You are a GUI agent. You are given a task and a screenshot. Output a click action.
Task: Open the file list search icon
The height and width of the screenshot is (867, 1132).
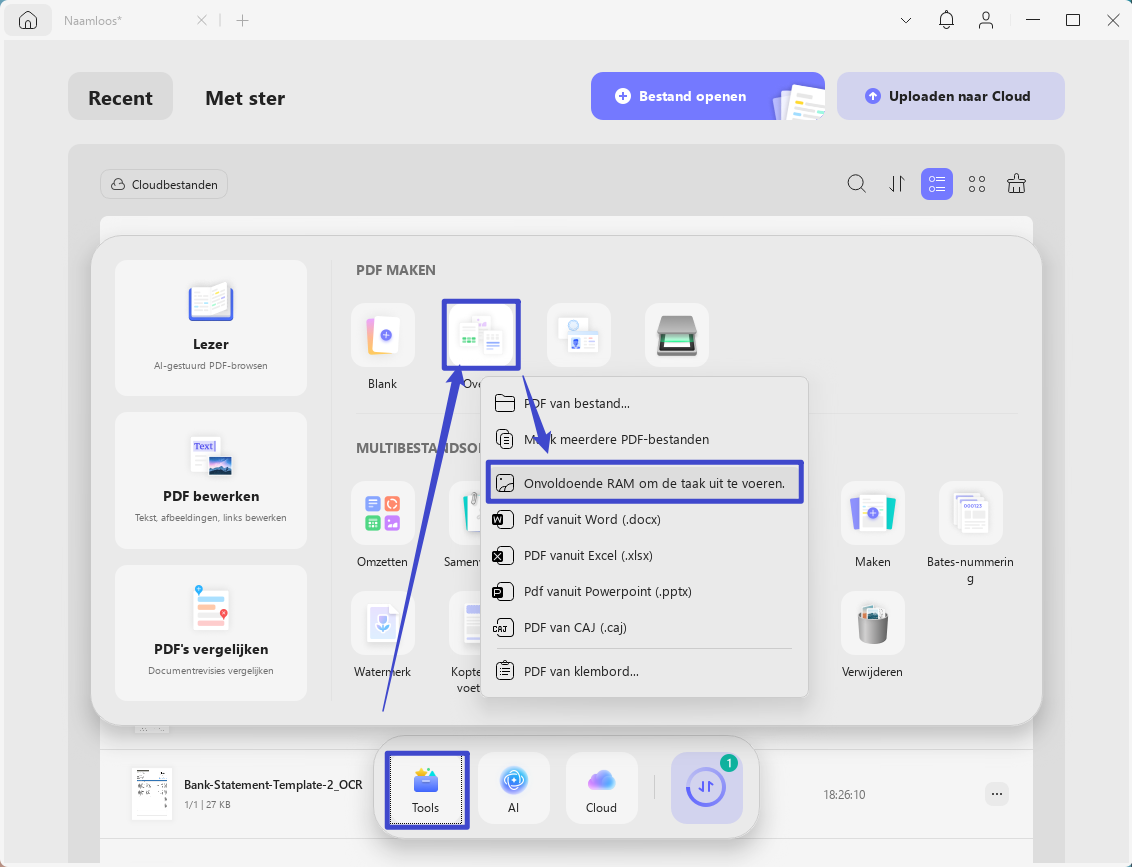tap(856, 184)
